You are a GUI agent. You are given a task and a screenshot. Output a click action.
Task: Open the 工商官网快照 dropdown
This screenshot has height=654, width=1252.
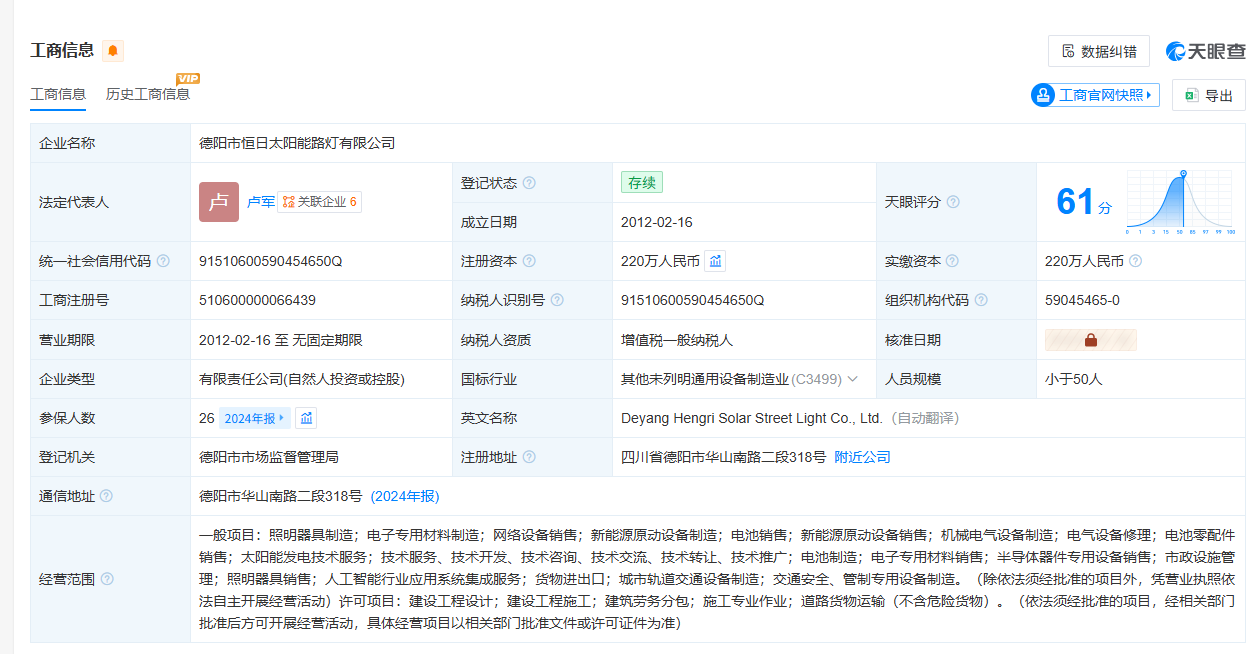tap(1095, 95)
